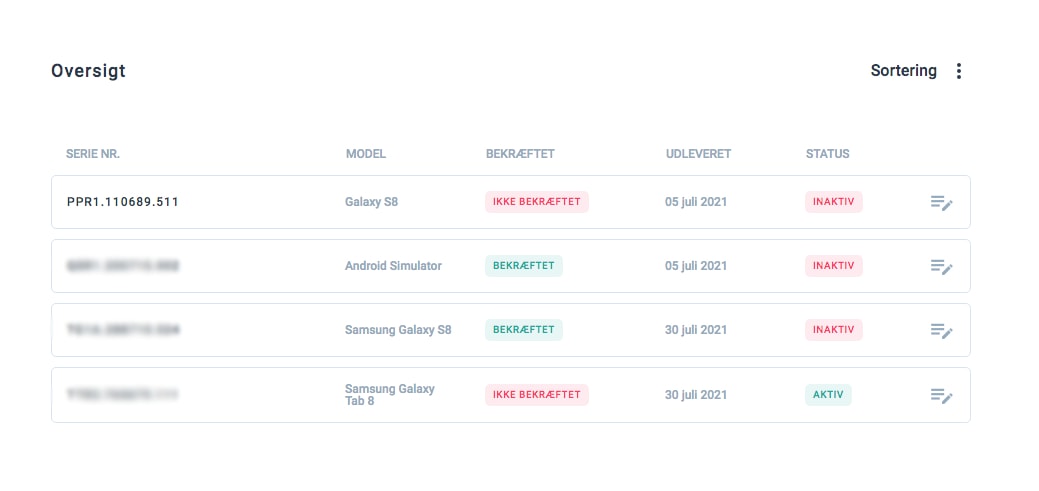Click the UDLEVERET column header
The height and width of the screenshot is (491, 1039).
698,154
